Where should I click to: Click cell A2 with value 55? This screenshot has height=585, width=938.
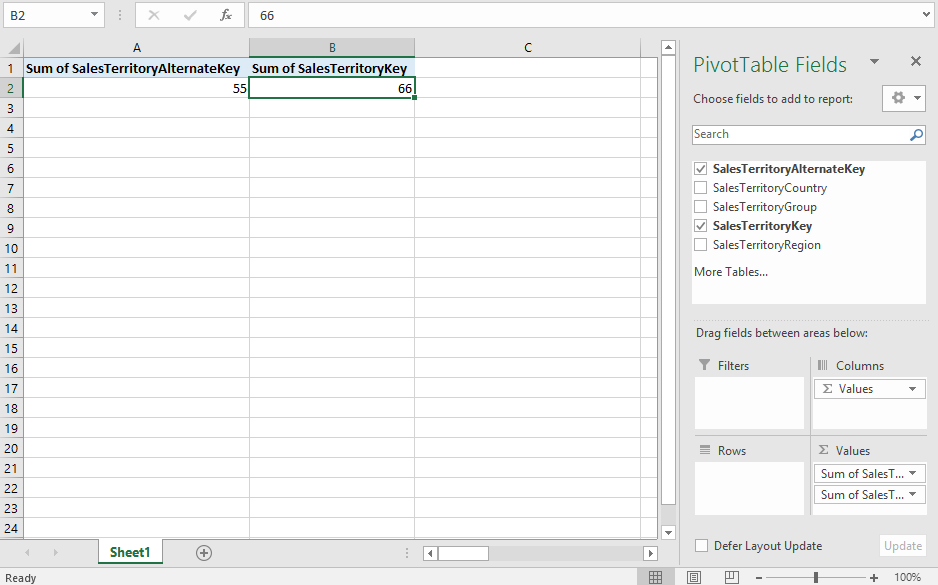(136, 89)
